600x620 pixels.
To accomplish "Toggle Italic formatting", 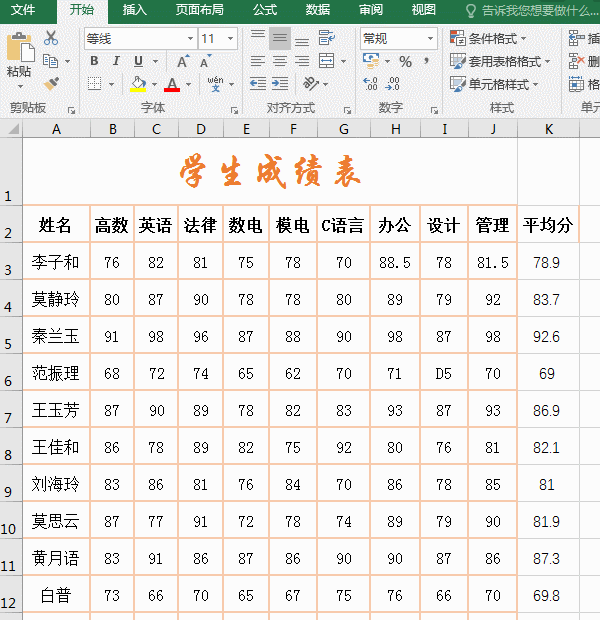I will coord(116,61).
